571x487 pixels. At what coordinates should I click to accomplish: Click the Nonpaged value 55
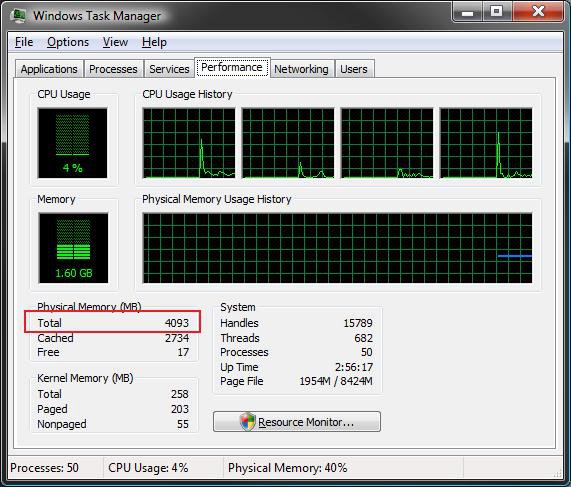click(183, 424)
